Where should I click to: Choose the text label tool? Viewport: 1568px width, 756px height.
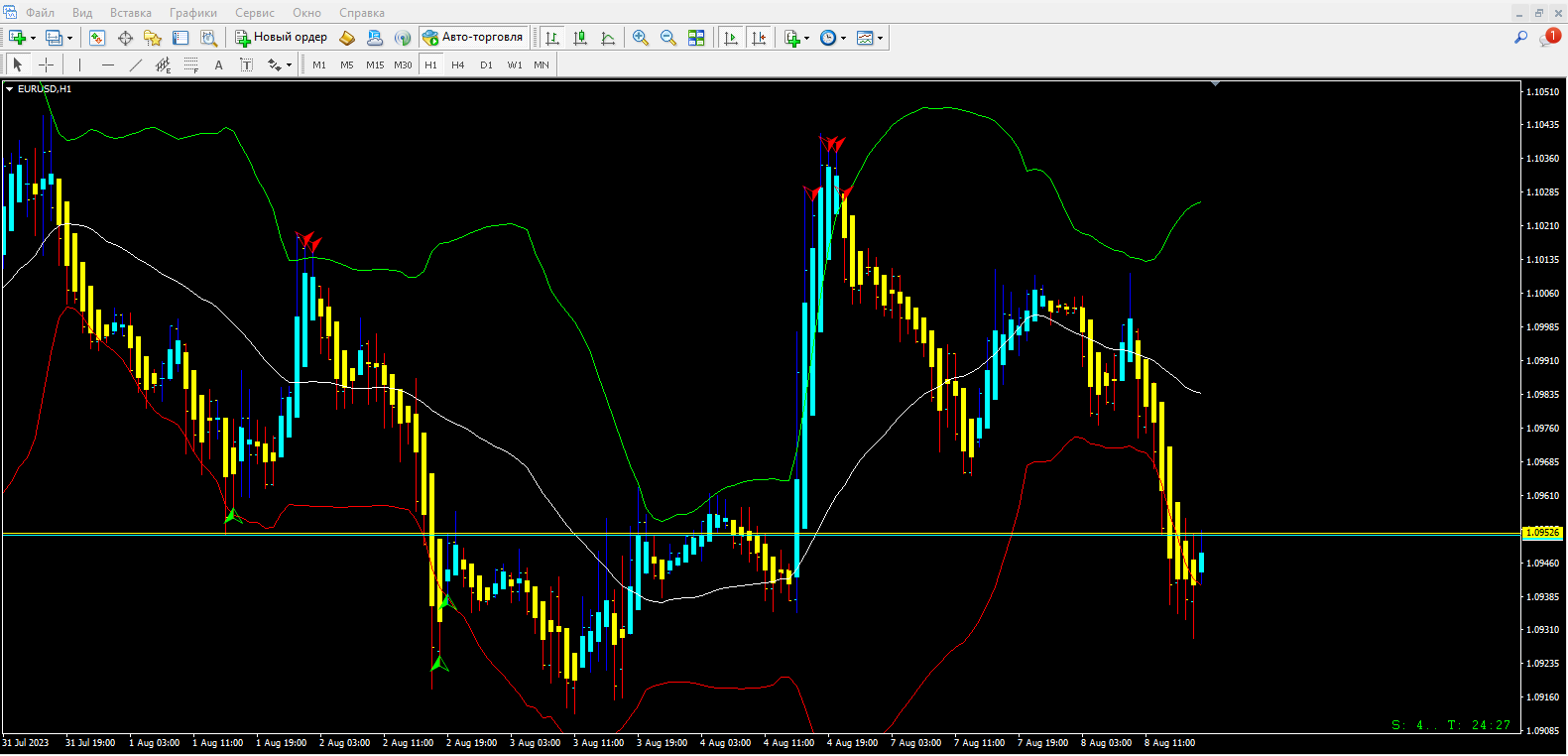point(218,64)
